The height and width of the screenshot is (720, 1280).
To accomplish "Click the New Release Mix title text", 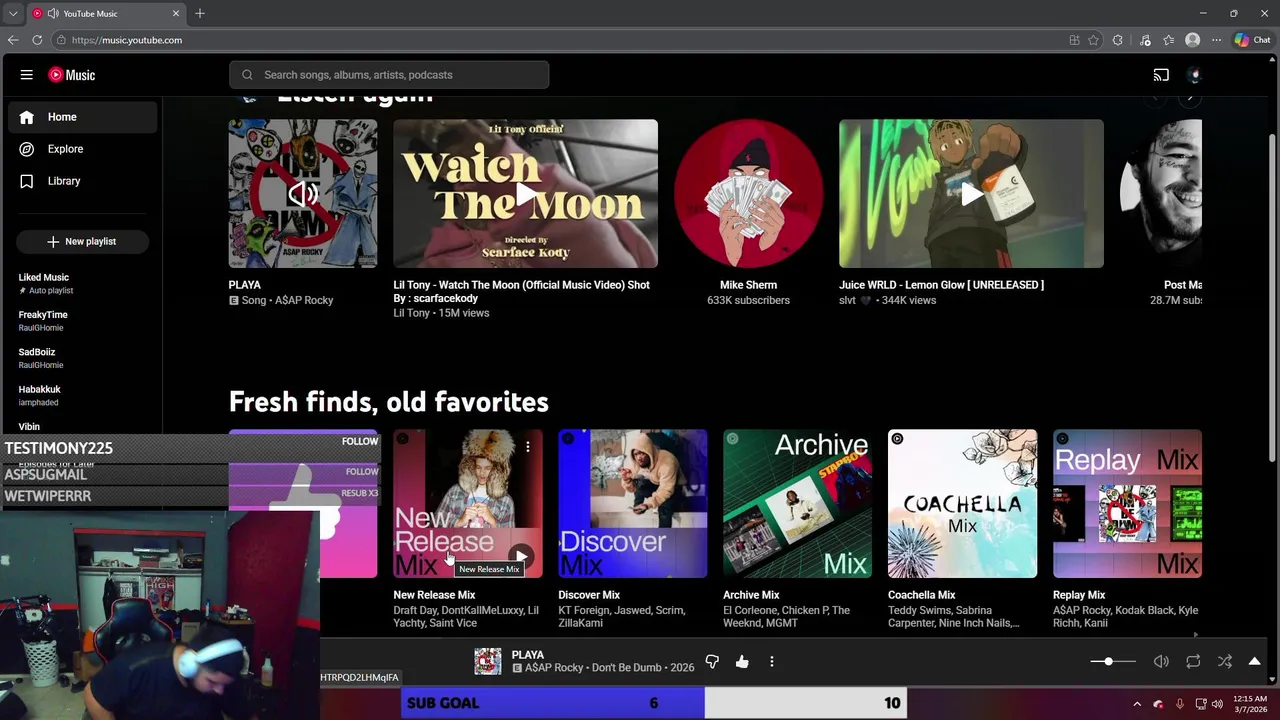I will 434,595.
